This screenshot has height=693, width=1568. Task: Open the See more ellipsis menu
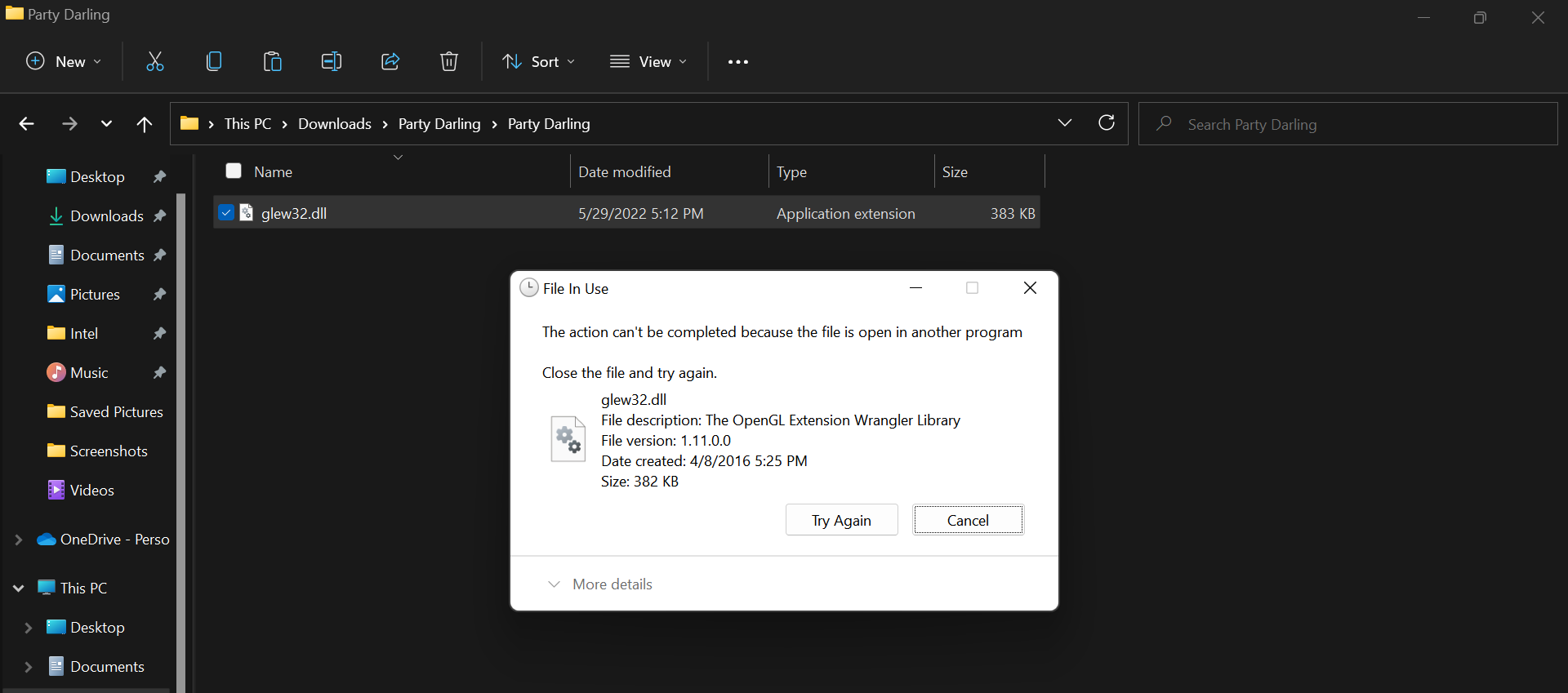tap(738, 62)
